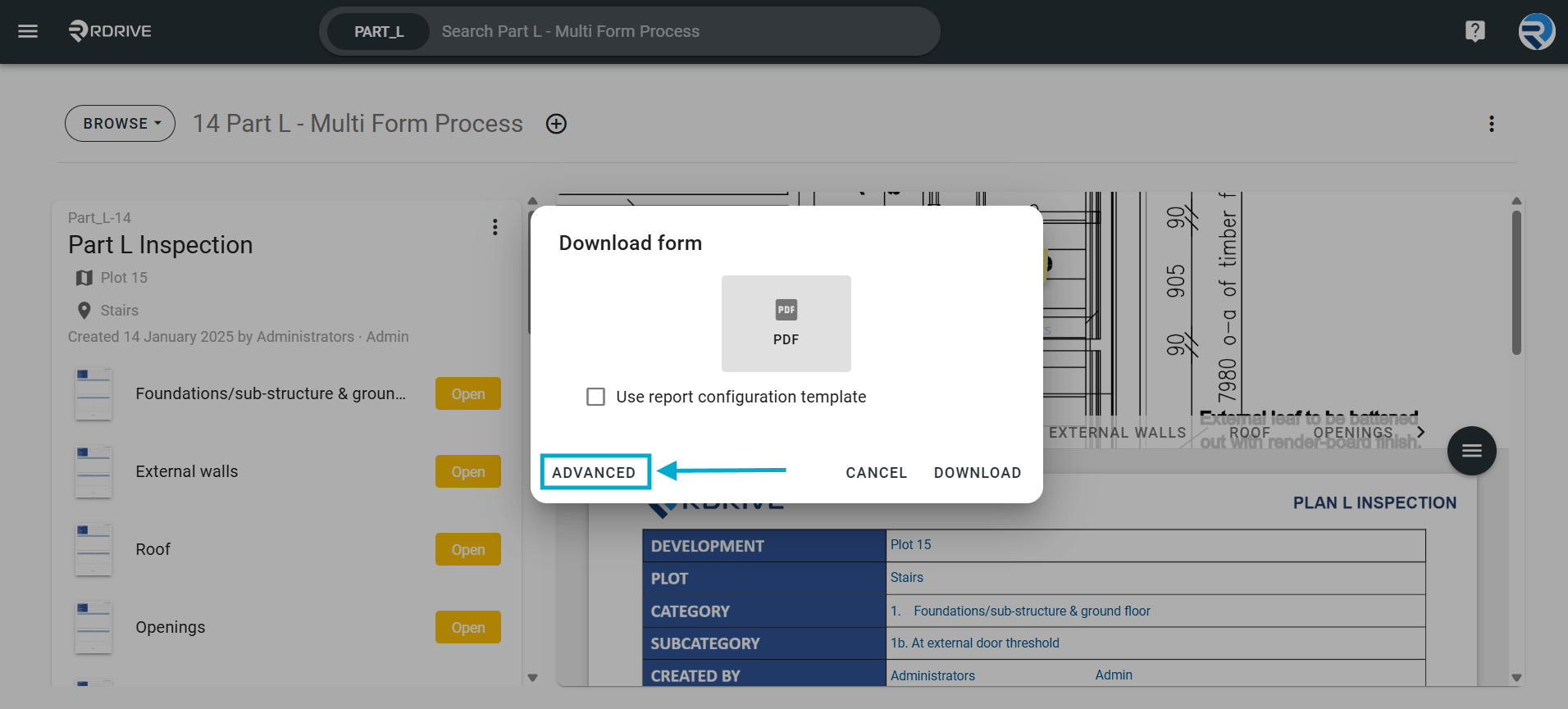Screen dimensions: 1568x709
Task: Click CANCEL in Download form dialog
Action: tap(876, 473)
